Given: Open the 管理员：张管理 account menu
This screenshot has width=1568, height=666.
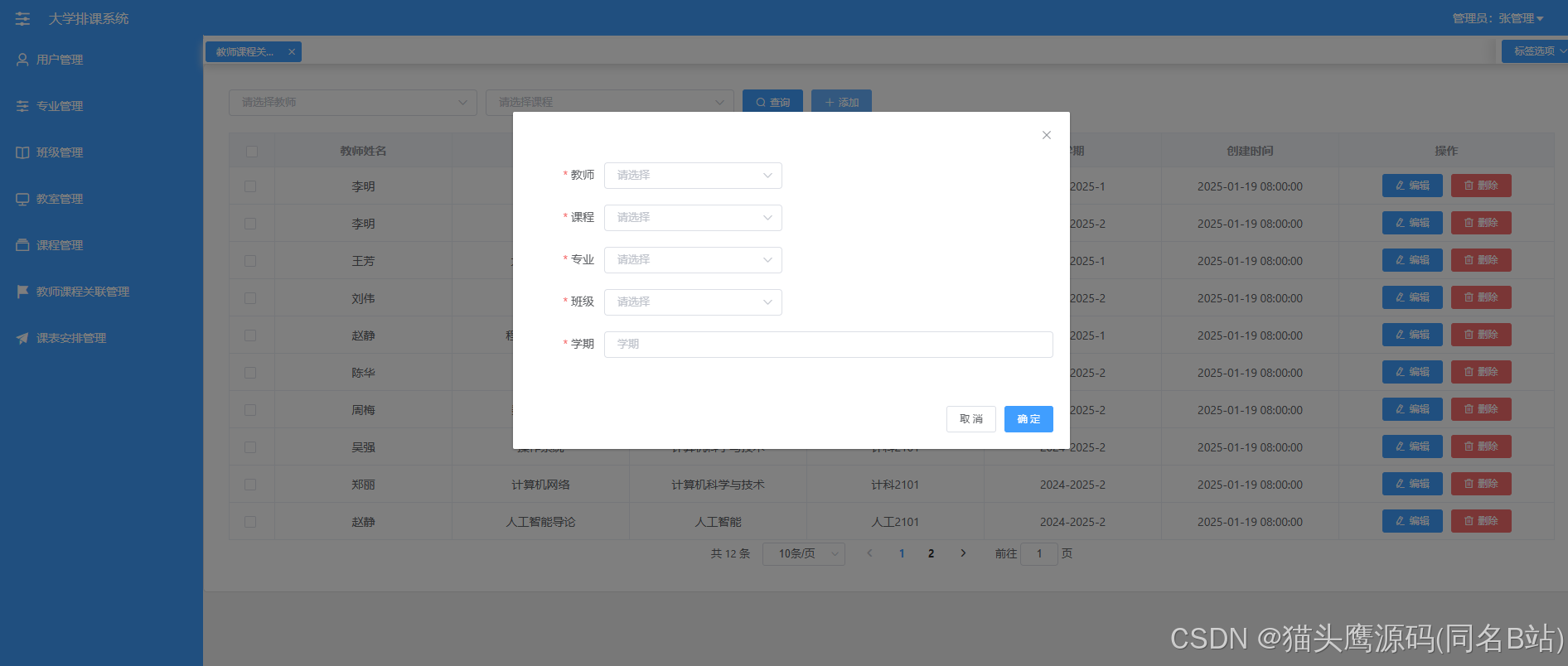Looking at the screenshot, I should pos(1498,18).
